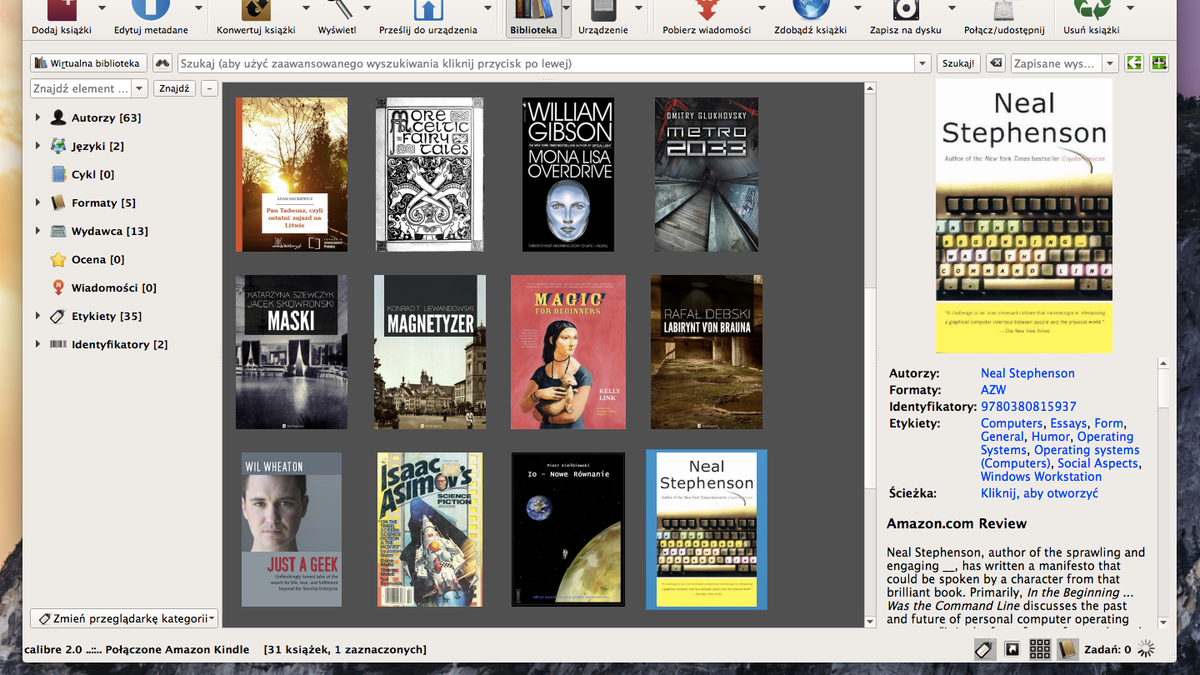Screen dimensions: 1200x675
Task: Click the Humor tag link
Action: tap(1050, 437)
